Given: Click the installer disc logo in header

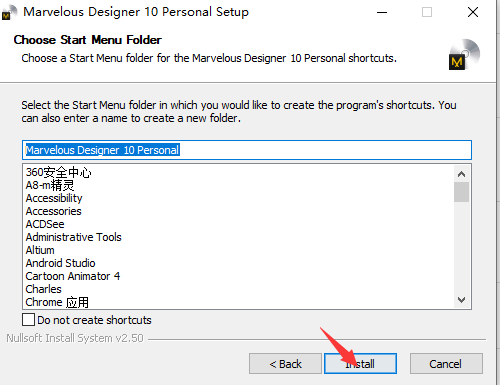Looking at the screenshot, I should 465,54.
